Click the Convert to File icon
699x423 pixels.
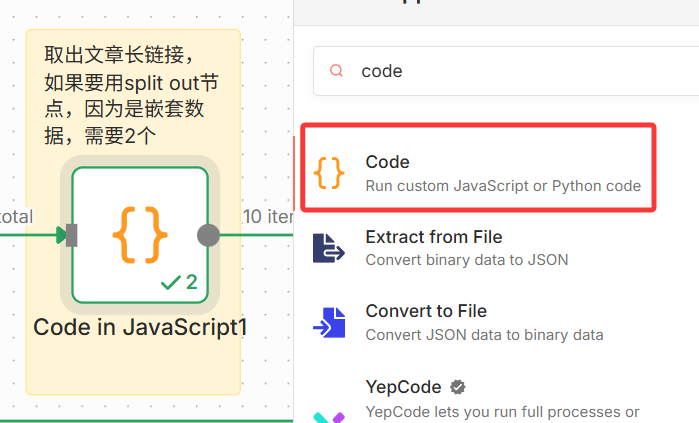click(329, 323)
